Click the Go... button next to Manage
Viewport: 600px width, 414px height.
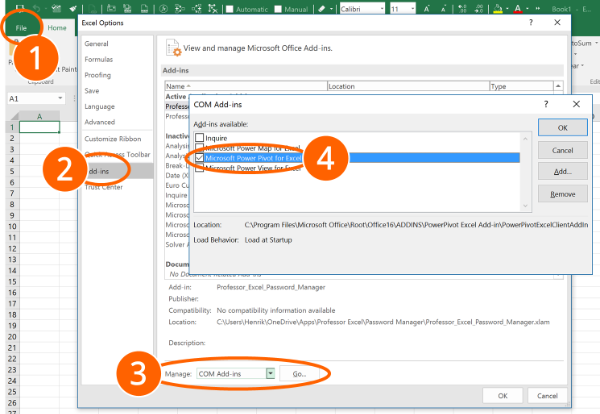299,374
